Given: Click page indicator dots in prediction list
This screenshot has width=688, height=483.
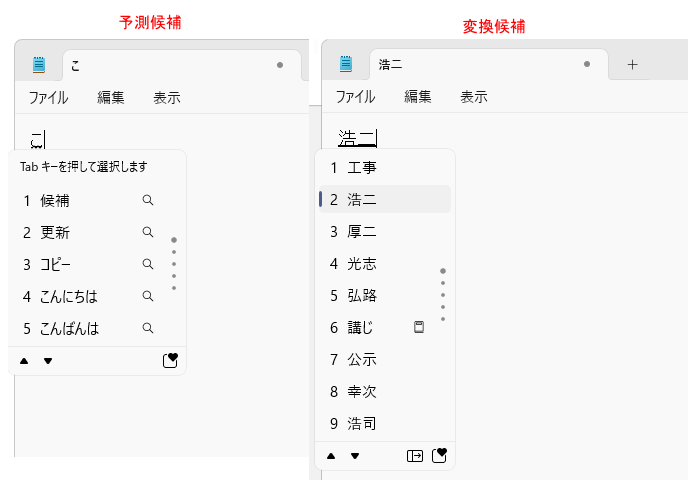Looking at the screenshot, I should point(174,264).
